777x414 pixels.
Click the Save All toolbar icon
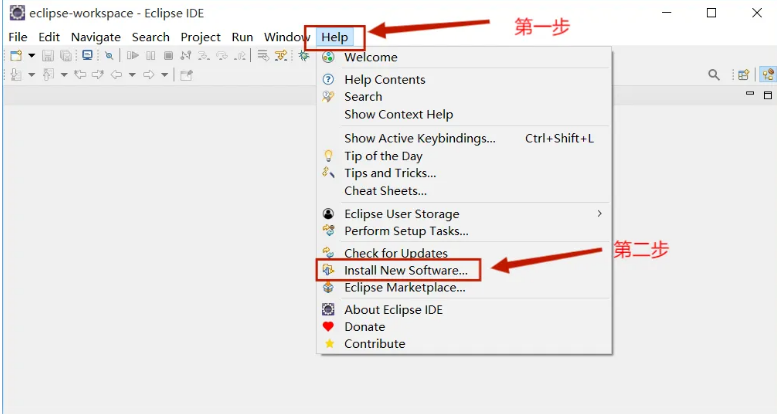[66, 56]
